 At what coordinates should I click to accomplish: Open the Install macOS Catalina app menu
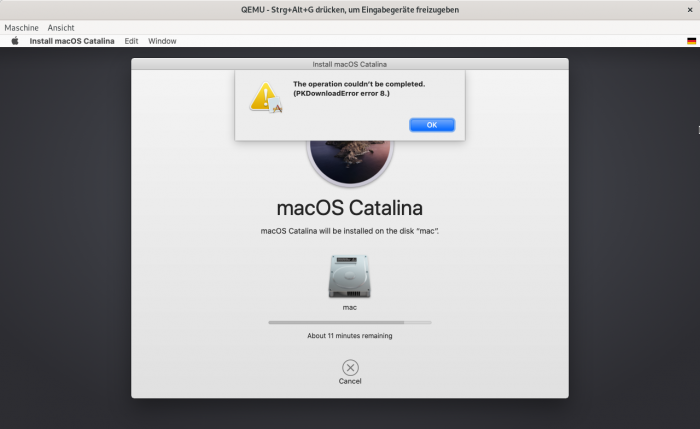coord(72,41)
